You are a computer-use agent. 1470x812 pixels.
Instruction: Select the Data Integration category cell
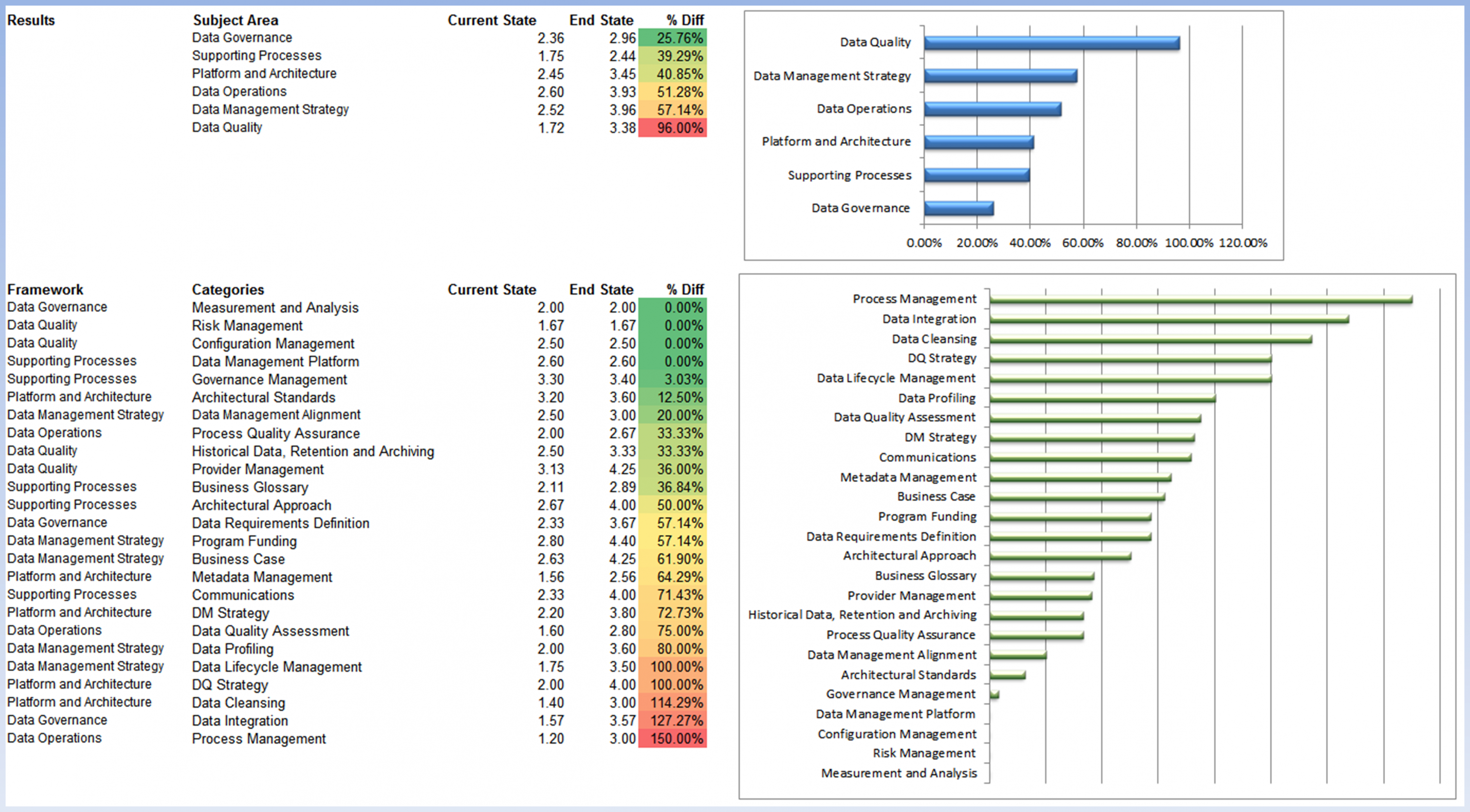[x=240, y=721]
